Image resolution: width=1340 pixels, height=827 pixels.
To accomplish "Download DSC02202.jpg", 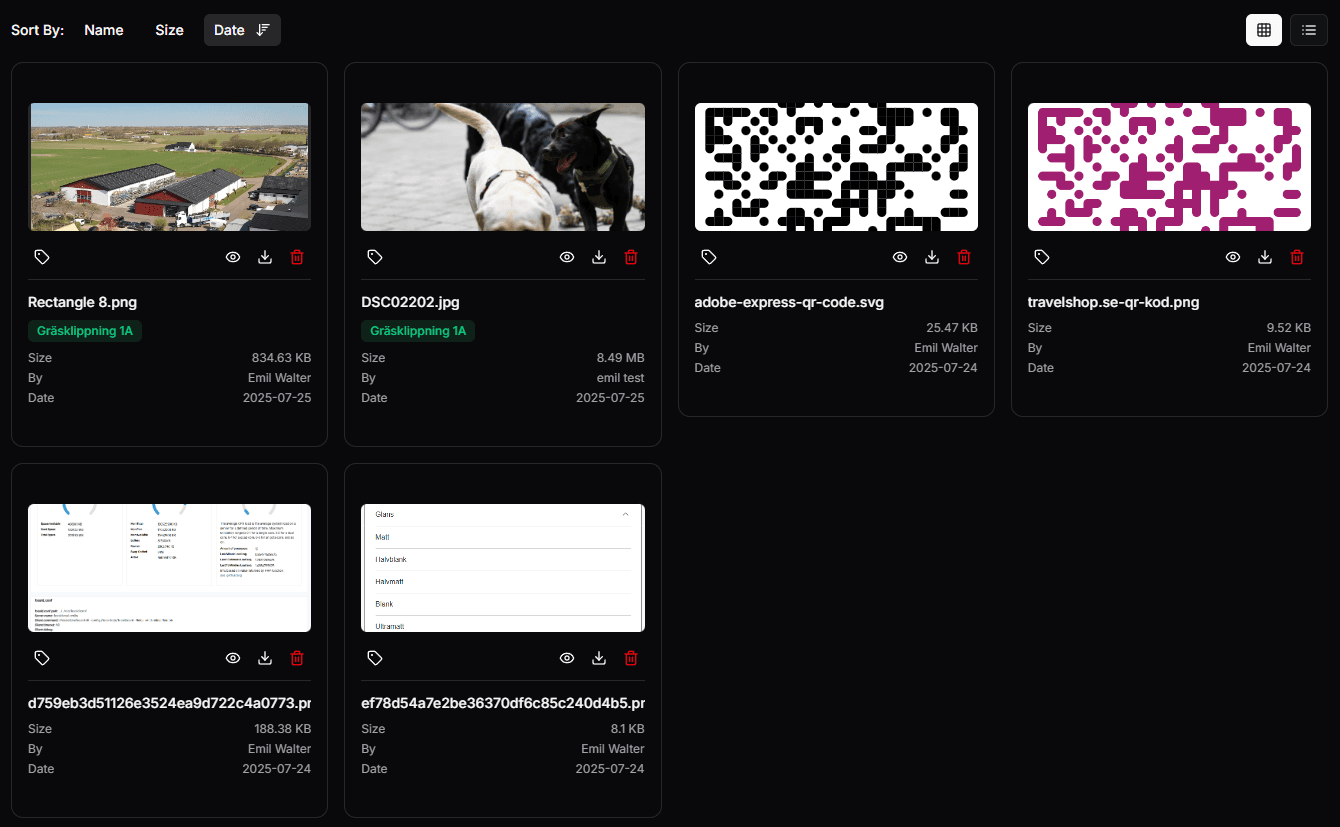I will pos(599,257).
